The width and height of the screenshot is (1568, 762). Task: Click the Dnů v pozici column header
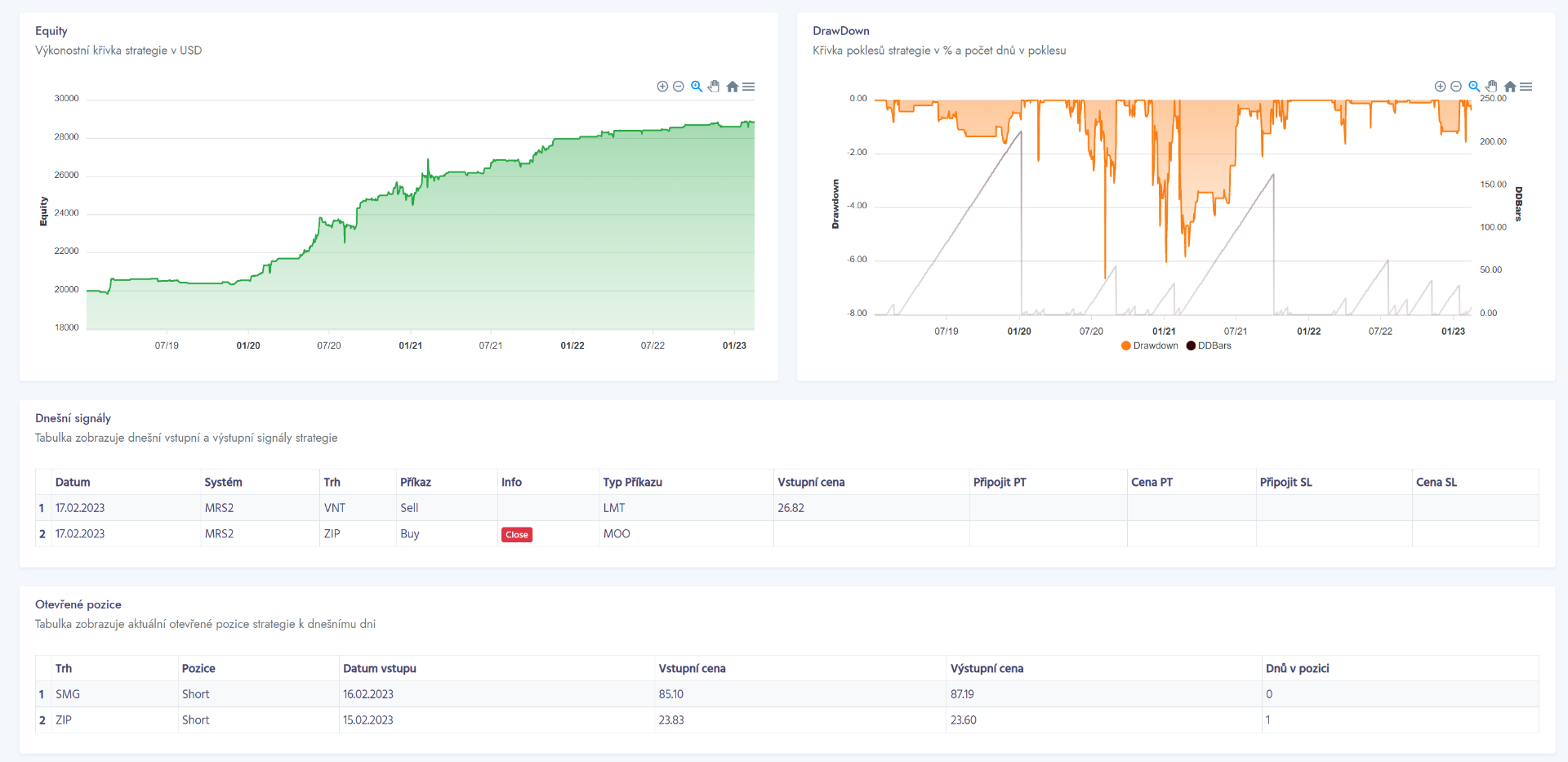click(x=1297, y=668)
